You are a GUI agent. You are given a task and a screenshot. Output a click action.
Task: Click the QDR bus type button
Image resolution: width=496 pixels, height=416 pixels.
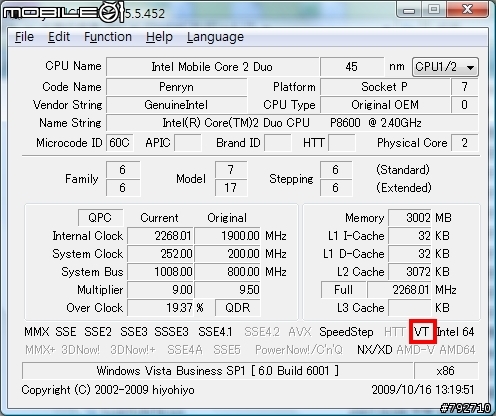point(238,307)
